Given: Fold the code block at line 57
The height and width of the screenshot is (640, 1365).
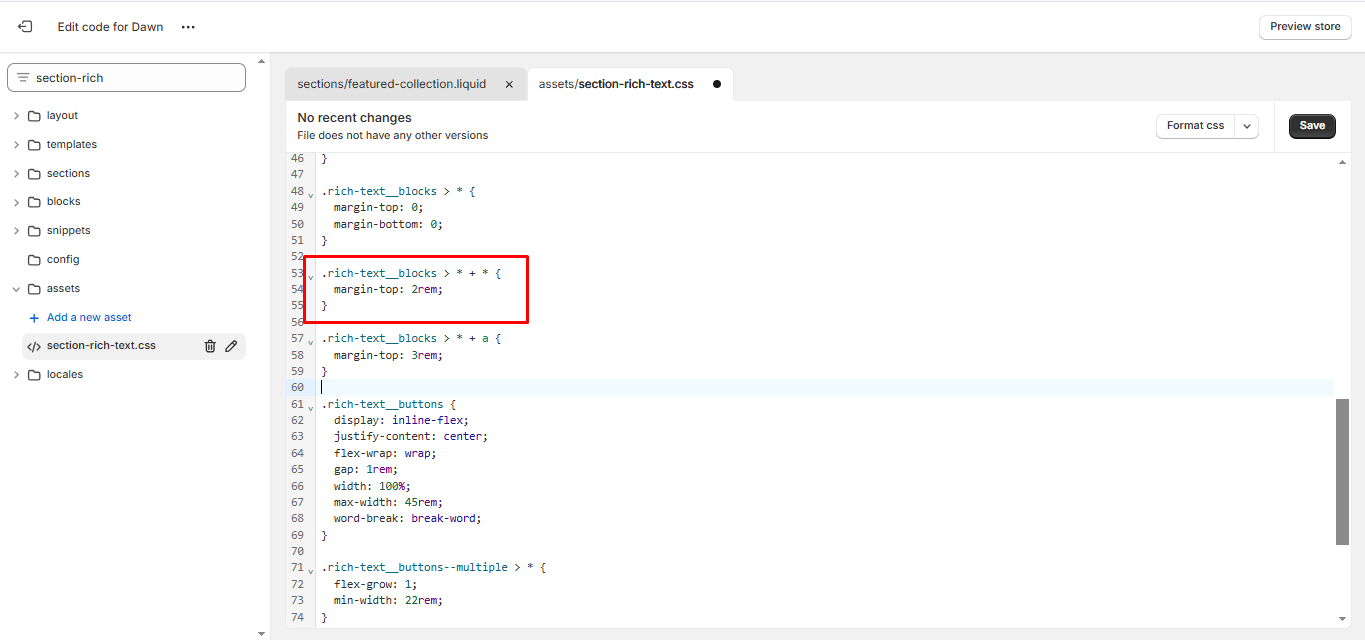Looking at the screenshot, I should tap(311, 341).
